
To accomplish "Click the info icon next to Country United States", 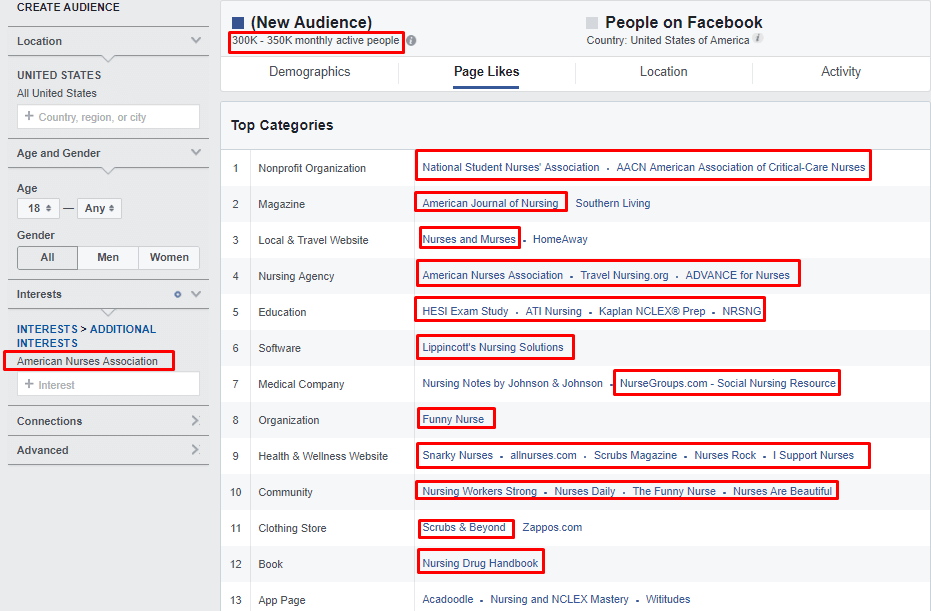I will coord(758,38).
